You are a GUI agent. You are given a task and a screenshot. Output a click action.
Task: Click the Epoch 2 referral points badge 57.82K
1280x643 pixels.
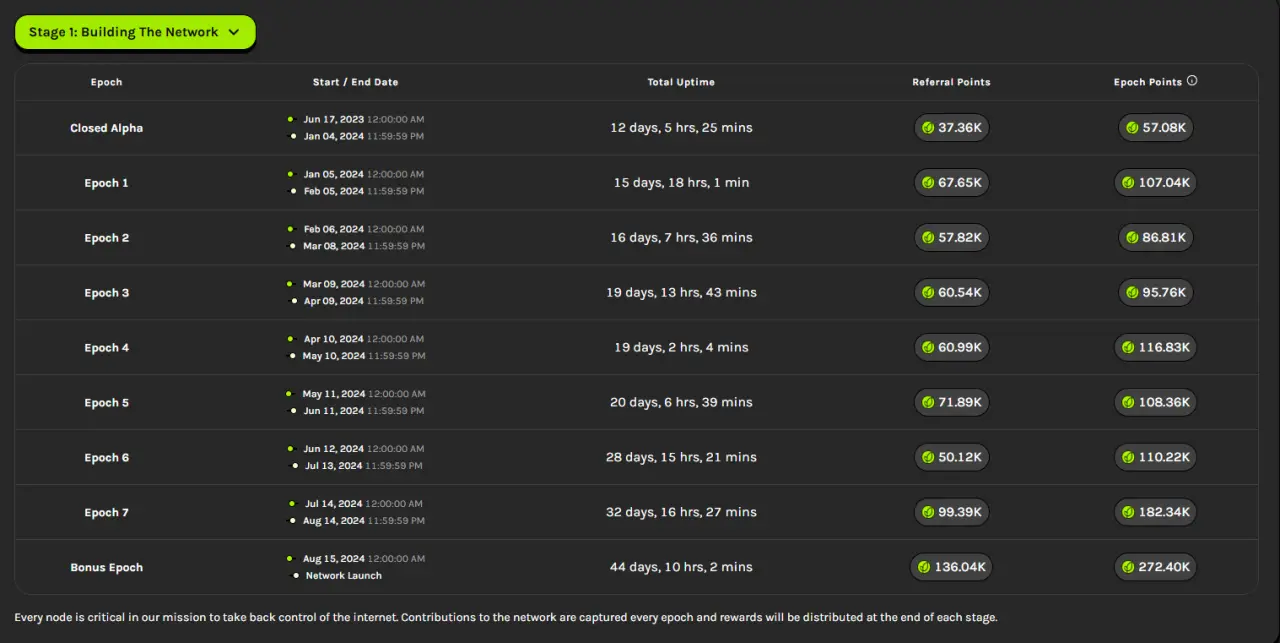pyautogui.click(x=952, y=238)
